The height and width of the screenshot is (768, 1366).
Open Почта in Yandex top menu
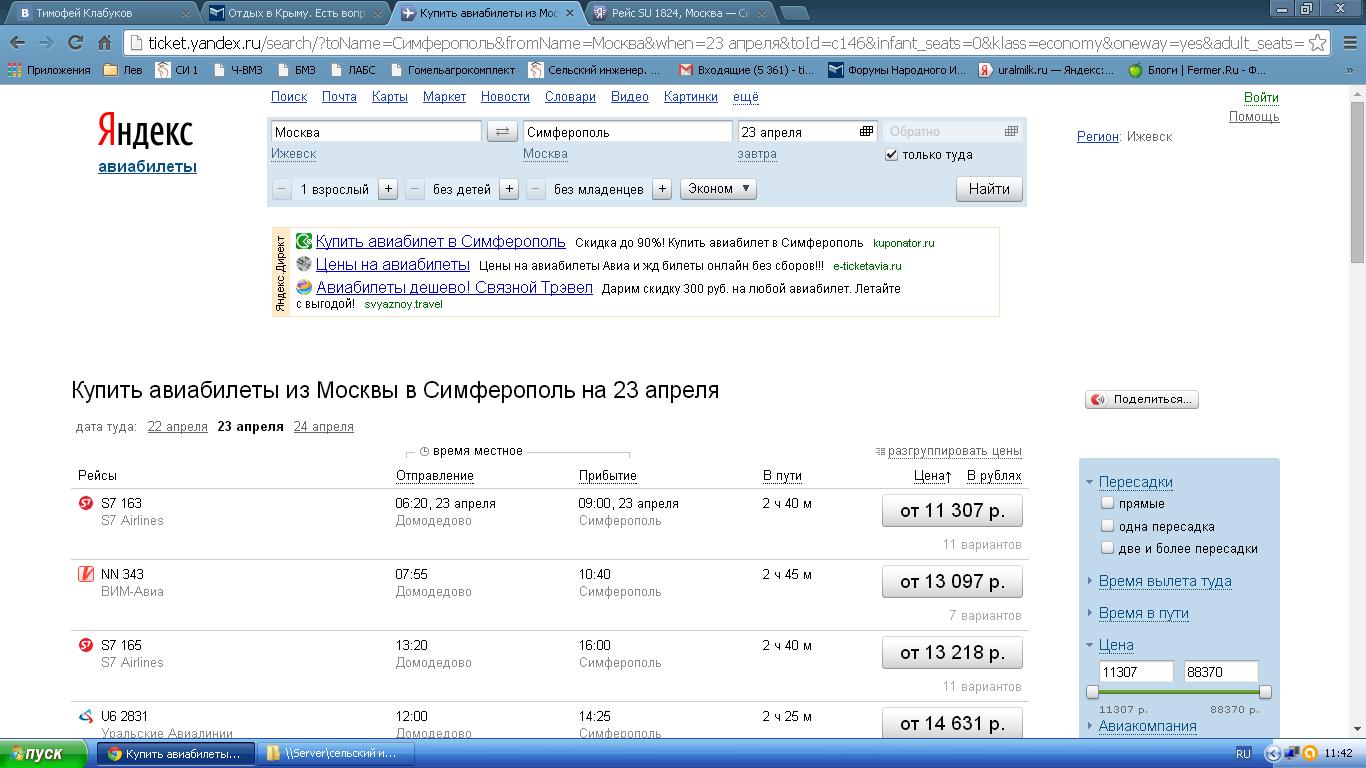339,97
